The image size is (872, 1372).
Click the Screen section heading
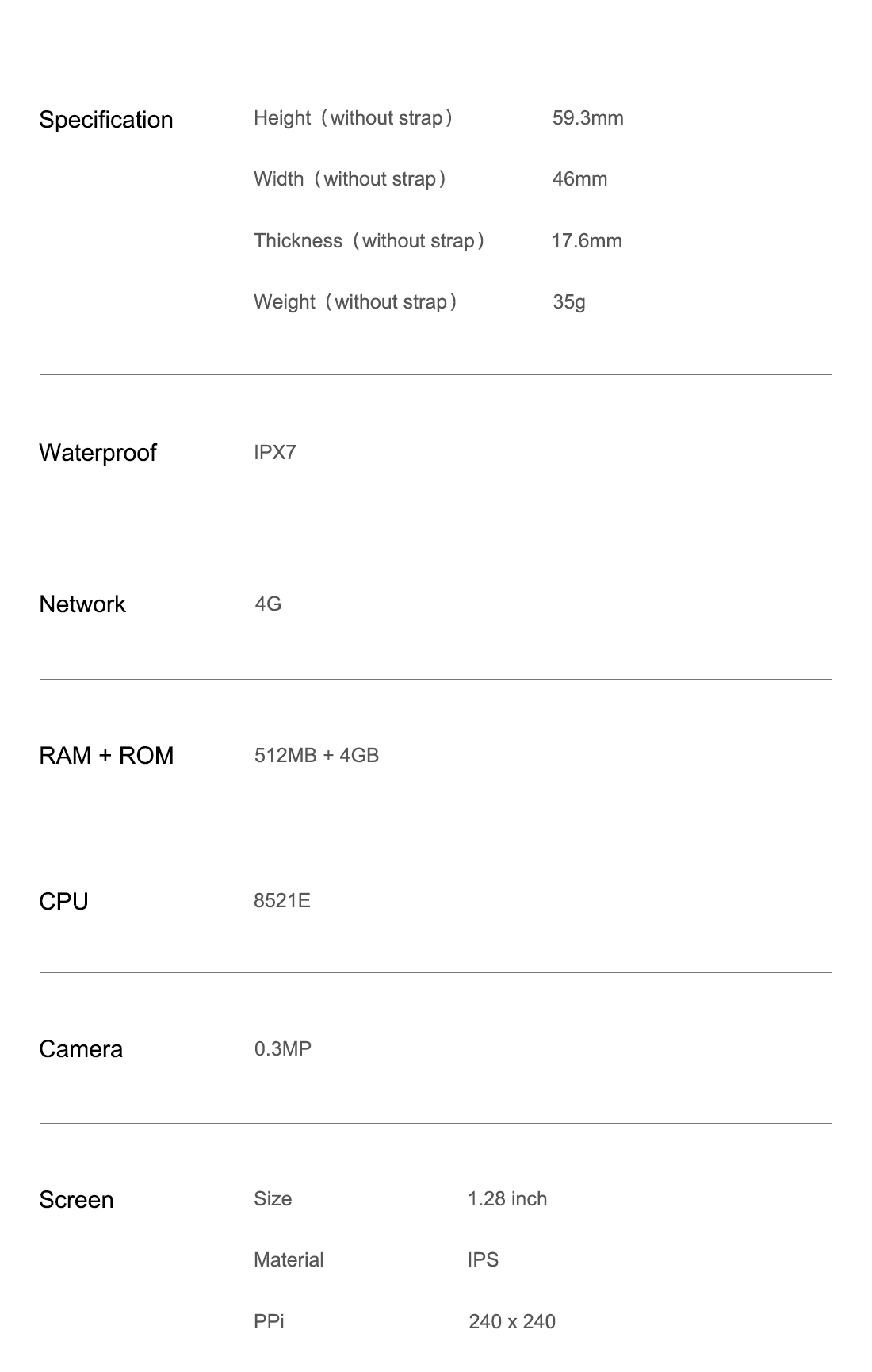pyautogui.click(x=76, y=1200)
